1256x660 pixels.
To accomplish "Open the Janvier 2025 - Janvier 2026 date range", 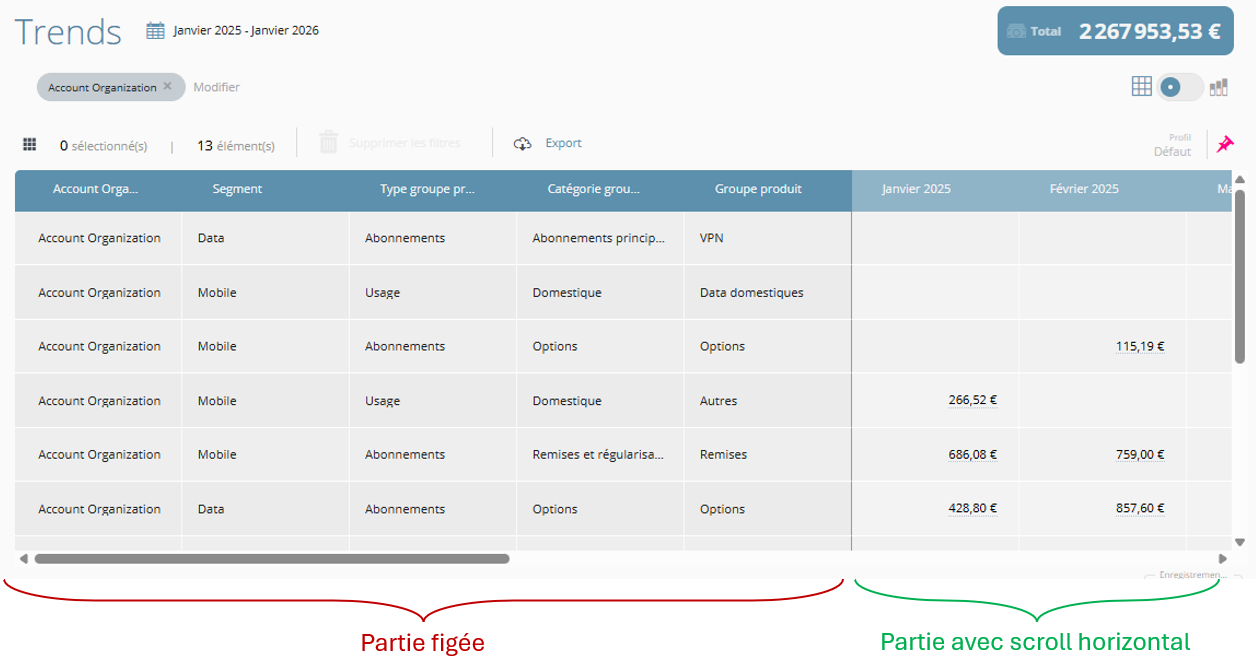I will 246,30.
